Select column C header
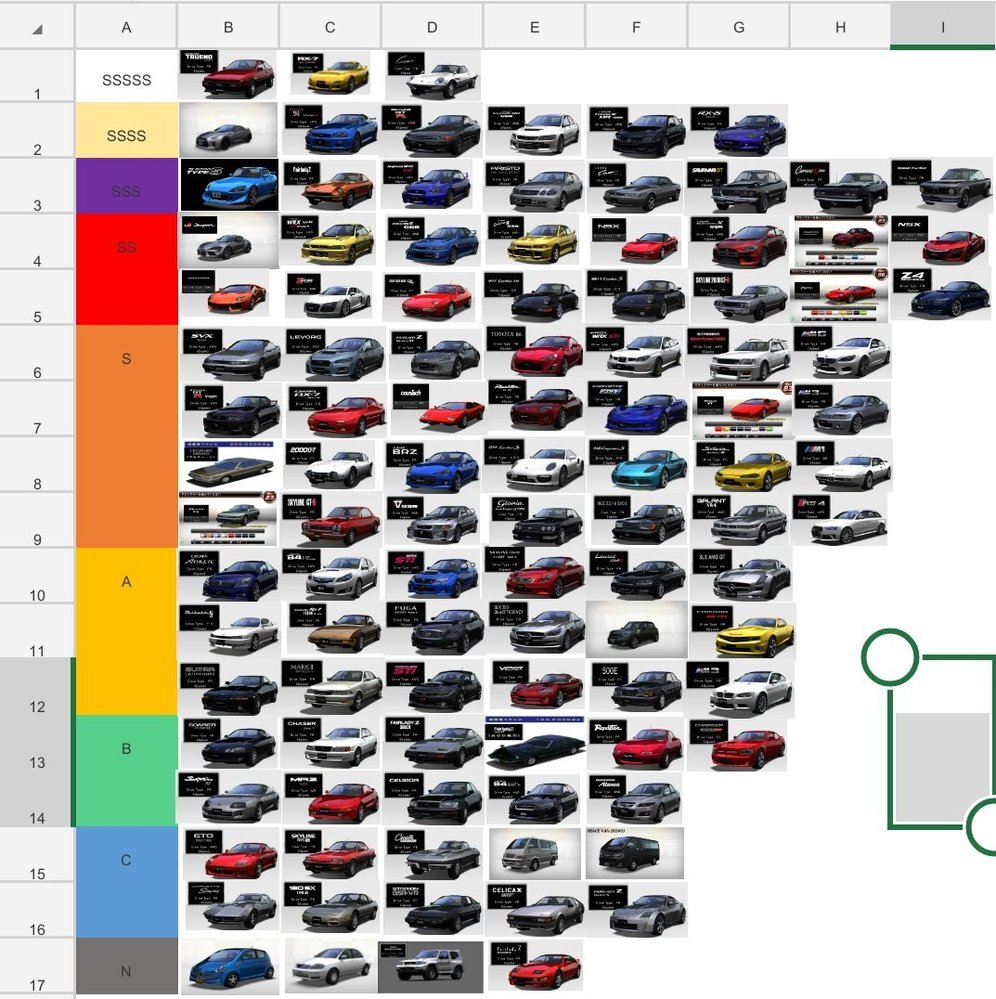 click(x=330, y=27)
